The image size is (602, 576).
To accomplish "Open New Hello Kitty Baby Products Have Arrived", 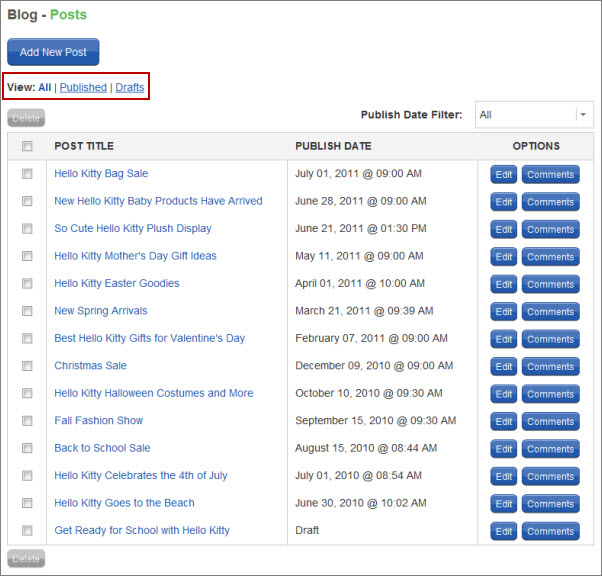I will tap(158, 201).
